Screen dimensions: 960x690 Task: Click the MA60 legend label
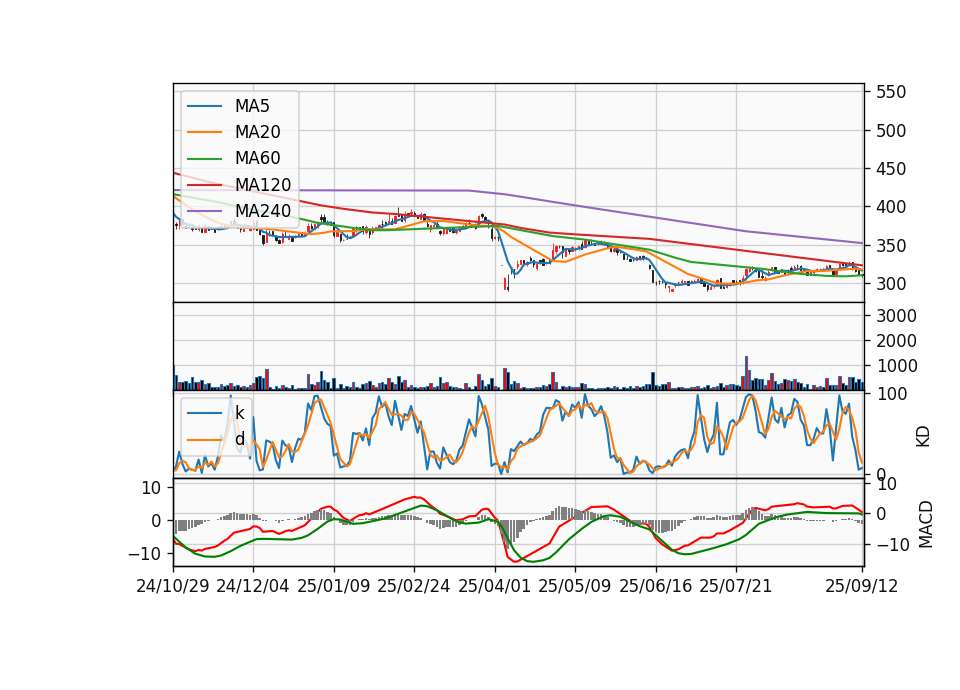[257, 159]
